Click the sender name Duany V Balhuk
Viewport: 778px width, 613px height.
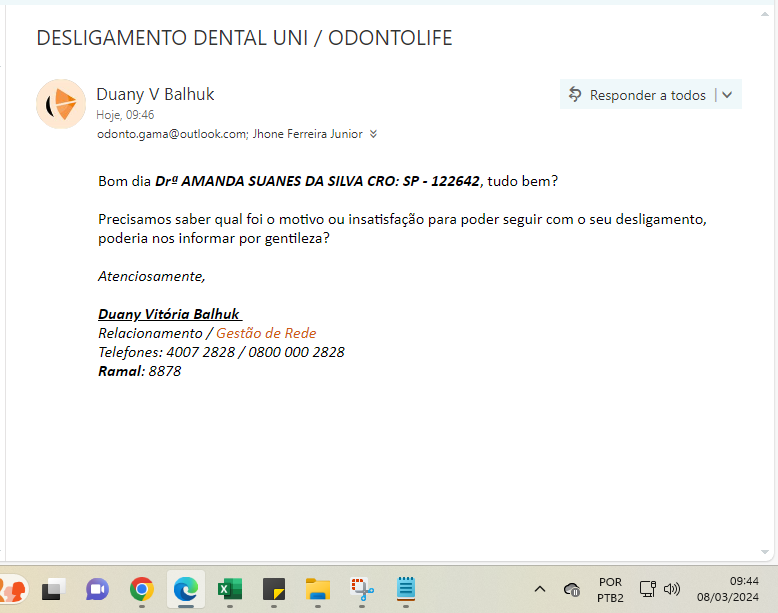point(155,94)
